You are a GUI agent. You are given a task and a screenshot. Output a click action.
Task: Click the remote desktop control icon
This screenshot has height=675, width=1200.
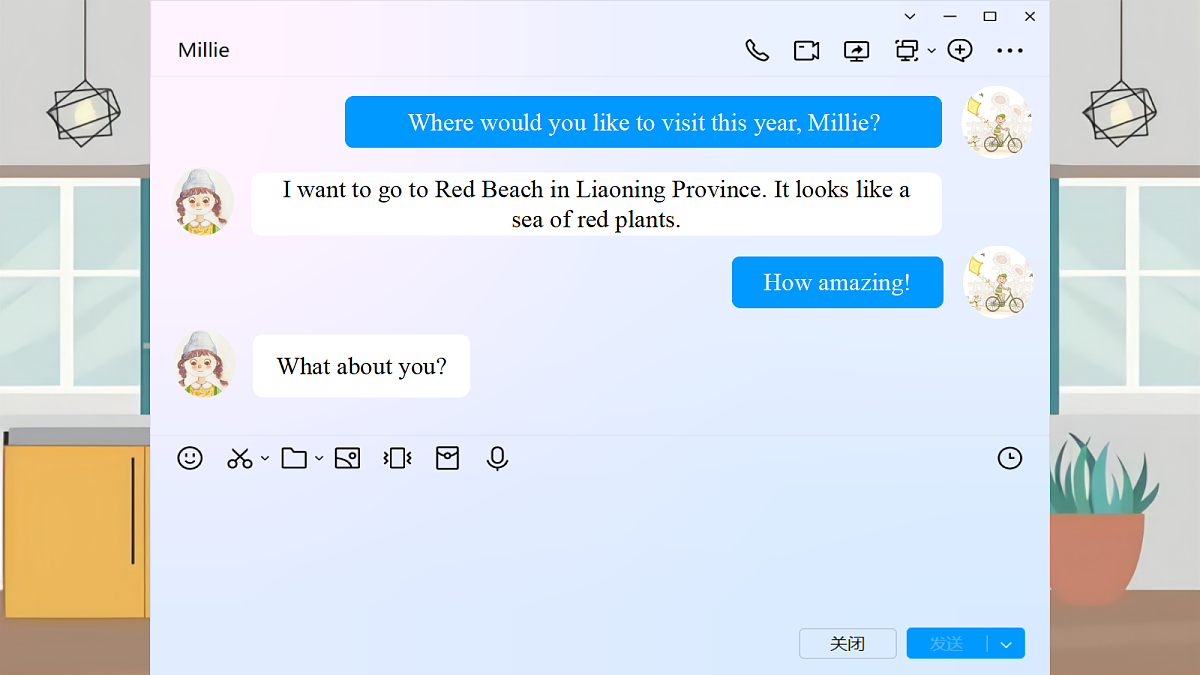coord(907,50)
